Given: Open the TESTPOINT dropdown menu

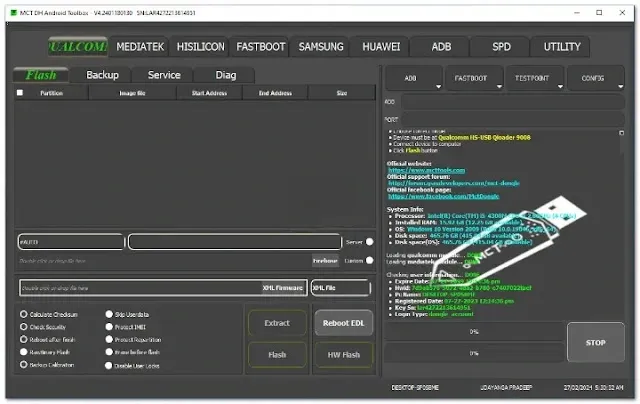Looking at the screenshot, I should [x=535, y=78].
